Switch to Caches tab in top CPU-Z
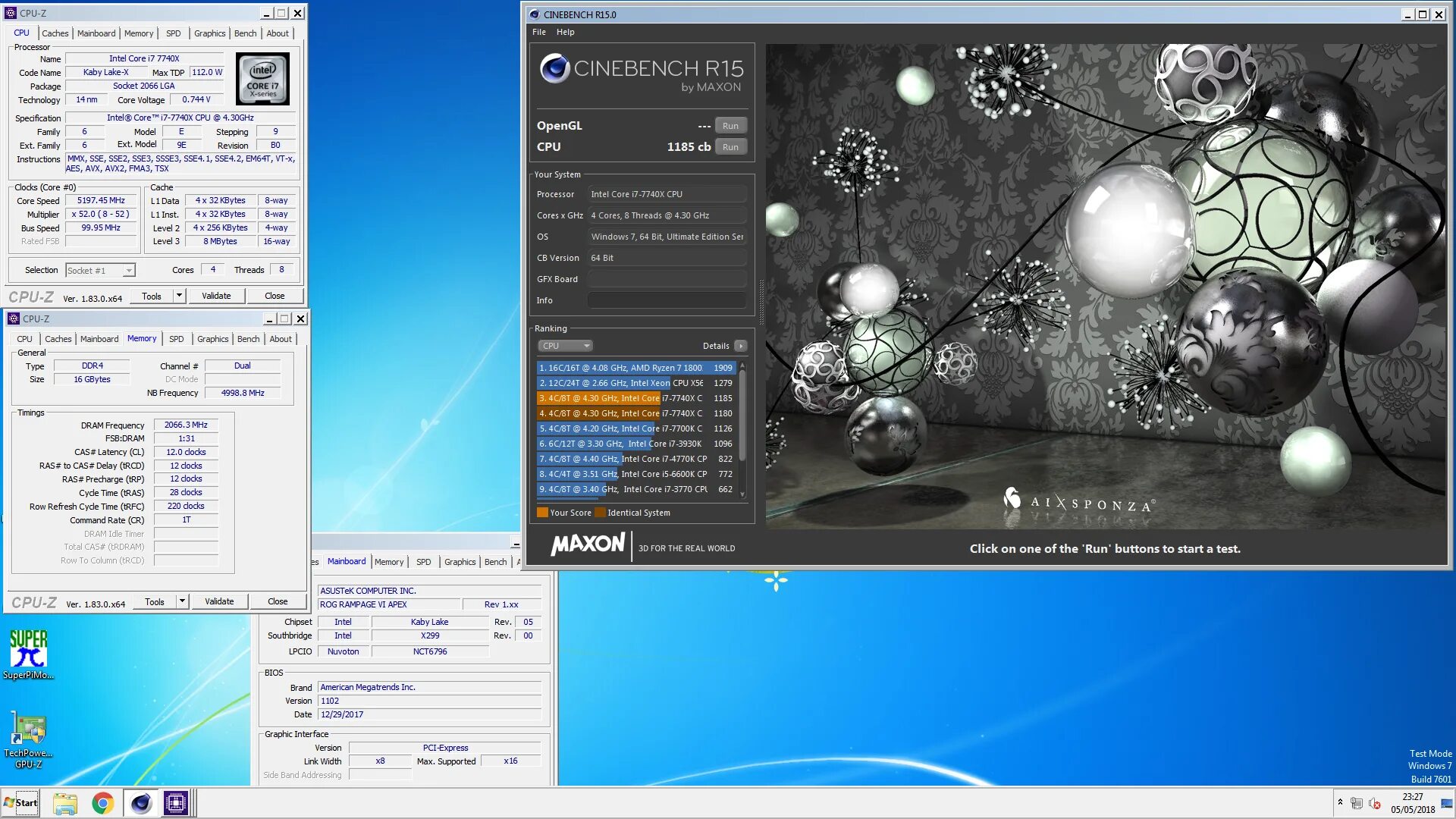This screenshot has width=1456, height=819. [55, 33]
